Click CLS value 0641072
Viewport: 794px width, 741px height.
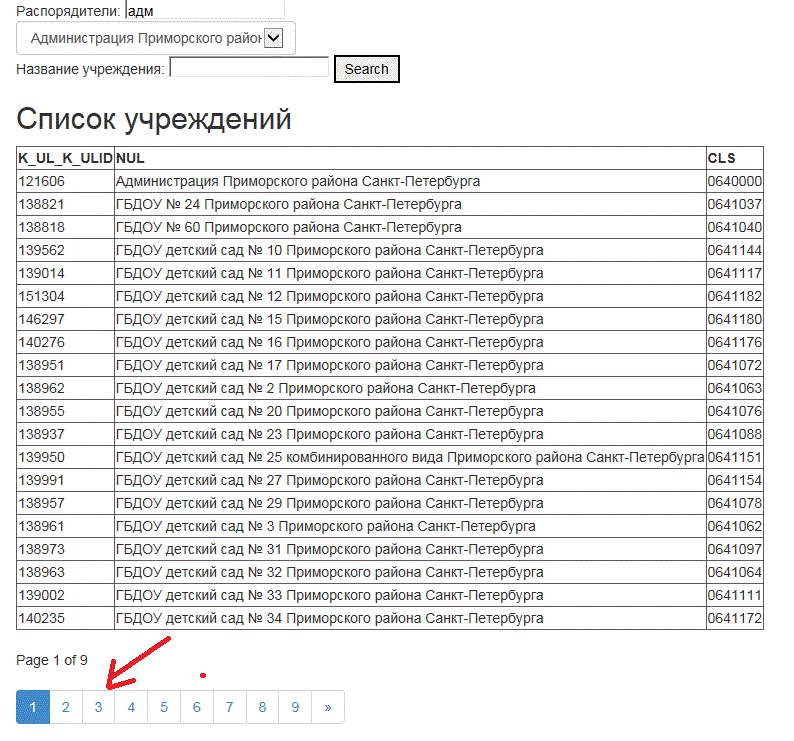coord(735,365)
